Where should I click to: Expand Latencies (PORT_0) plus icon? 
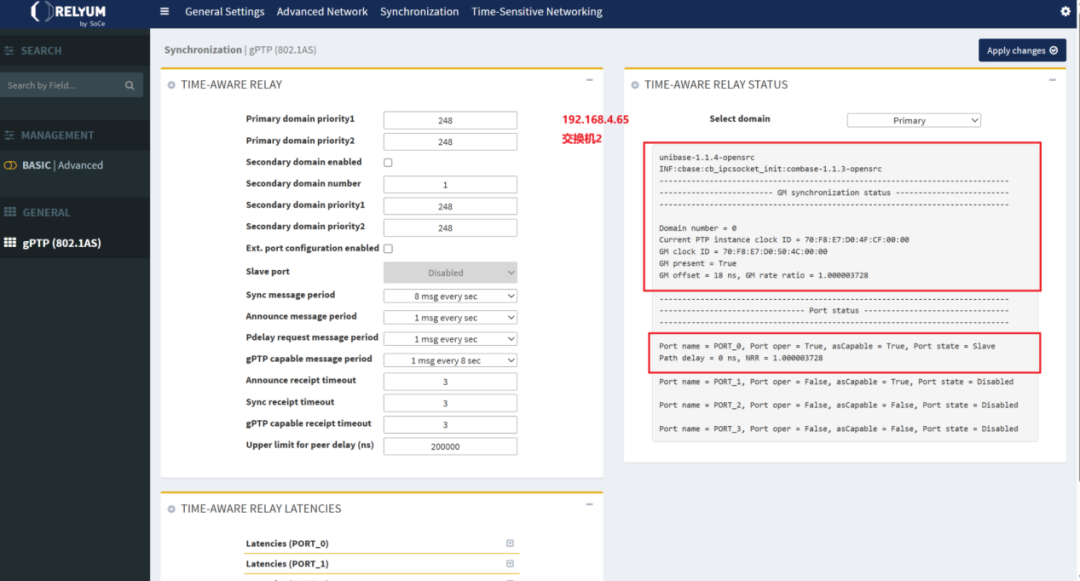tap(510, 543)
